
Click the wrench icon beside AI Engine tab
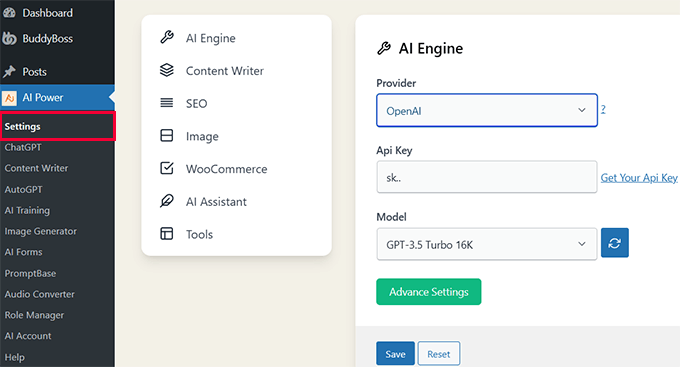pyautogui.click(x=167, y=37)
